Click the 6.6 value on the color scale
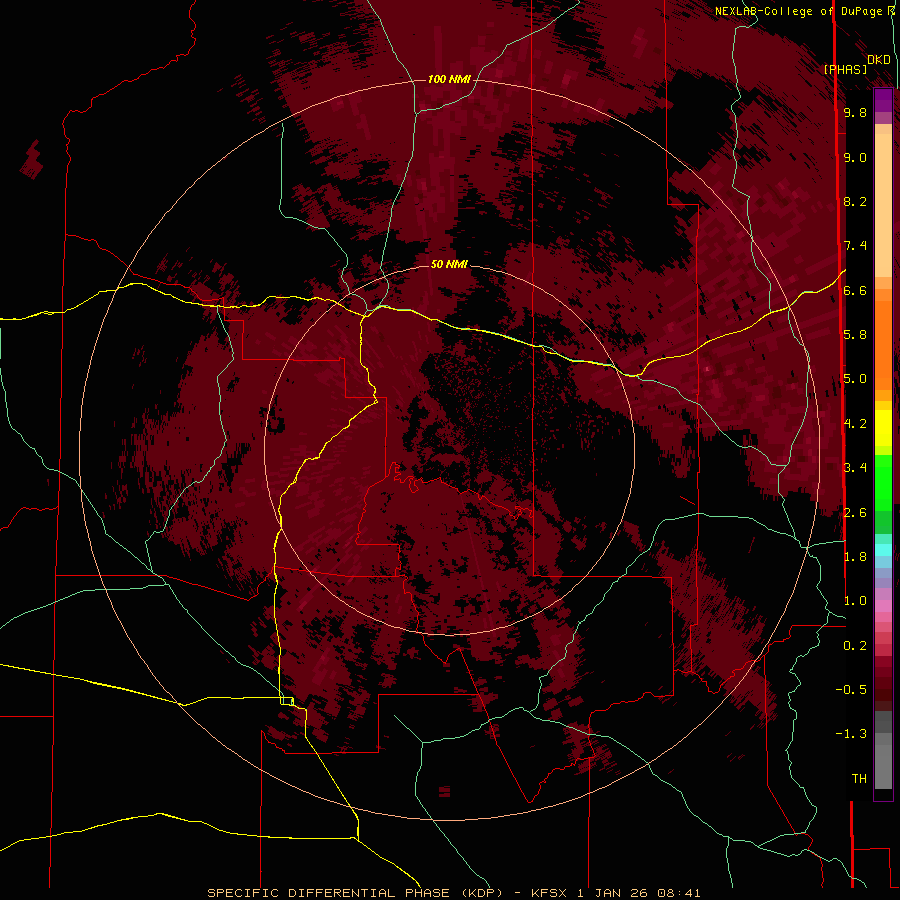 855,290
